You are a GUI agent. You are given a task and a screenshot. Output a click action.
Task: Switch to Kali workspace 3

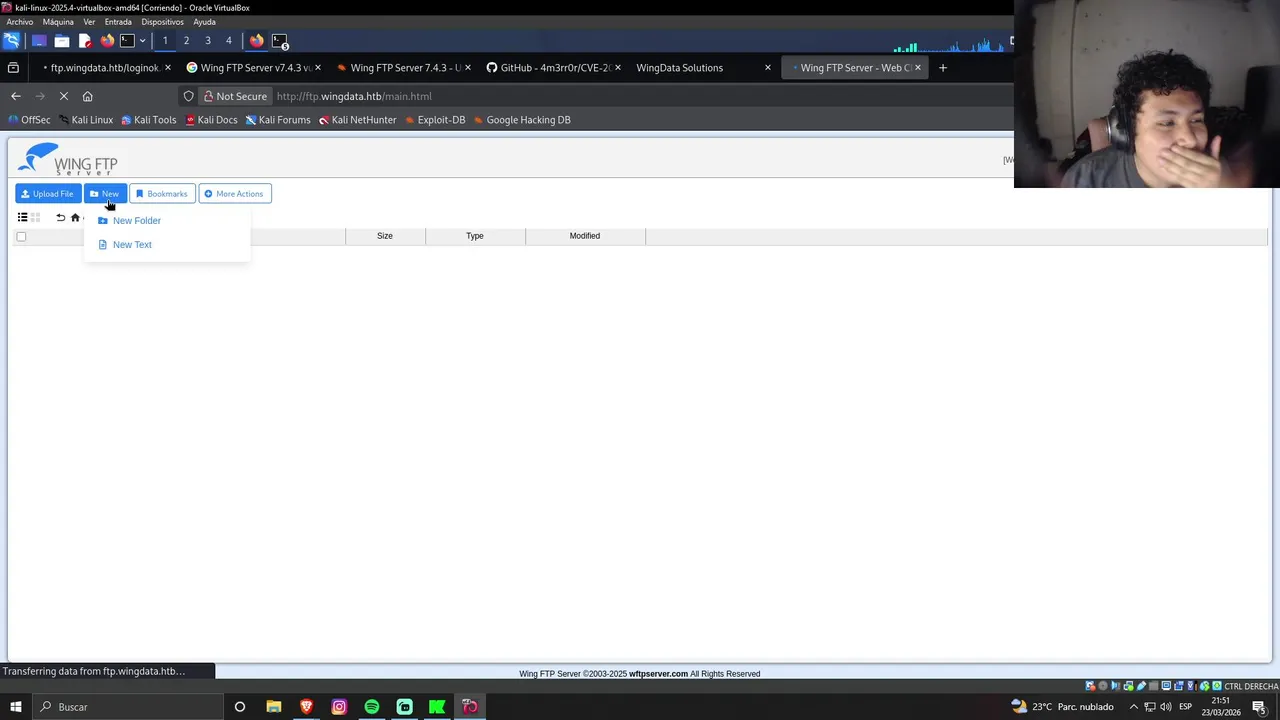(208, 41)
